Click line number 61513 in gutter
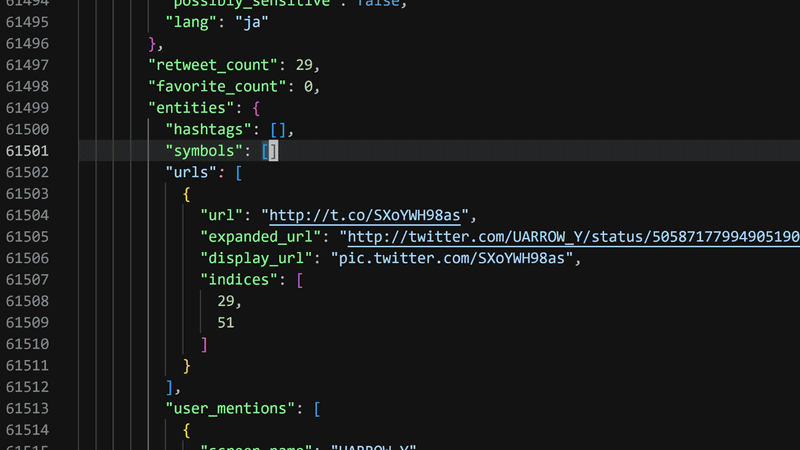Image resolution: width=800 pixels, height=450 pixels. tap(27, 408)
